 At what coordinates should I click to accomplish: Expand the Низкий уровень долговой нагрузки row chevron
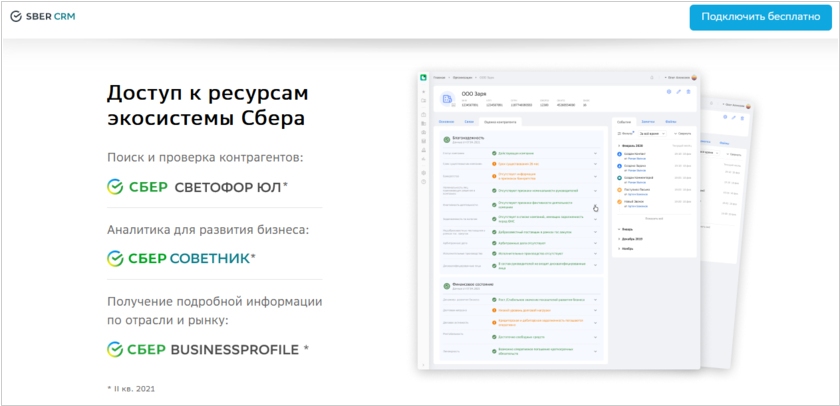click(x=596, y=310)
